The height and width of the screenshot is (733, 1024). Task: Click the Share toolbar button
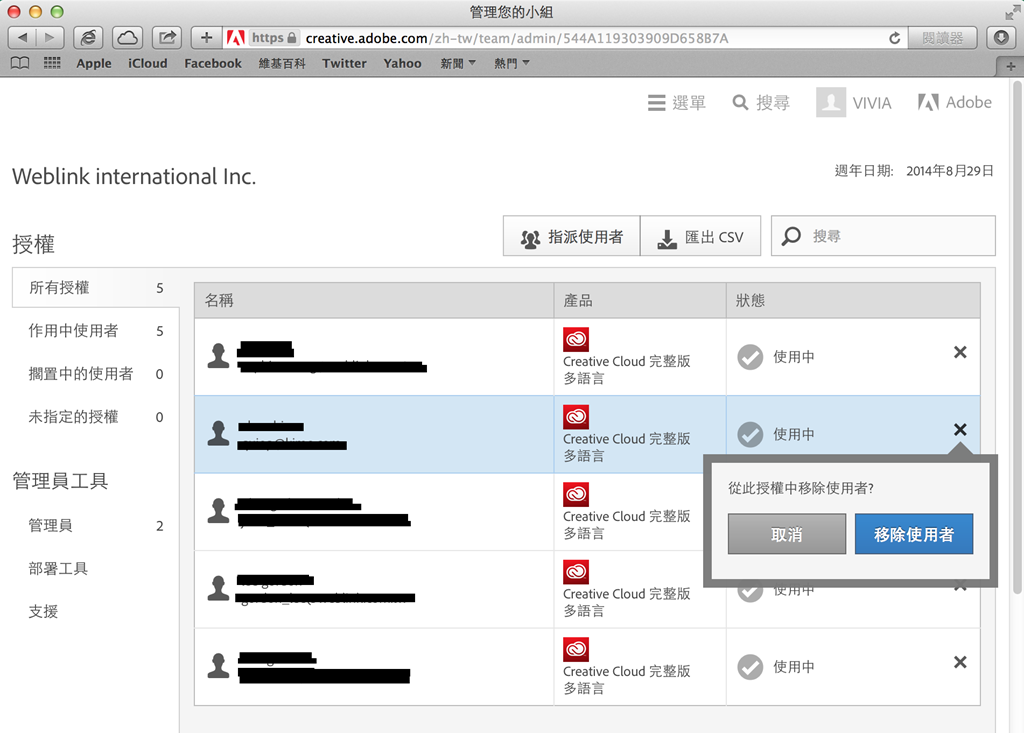(167, 38)
